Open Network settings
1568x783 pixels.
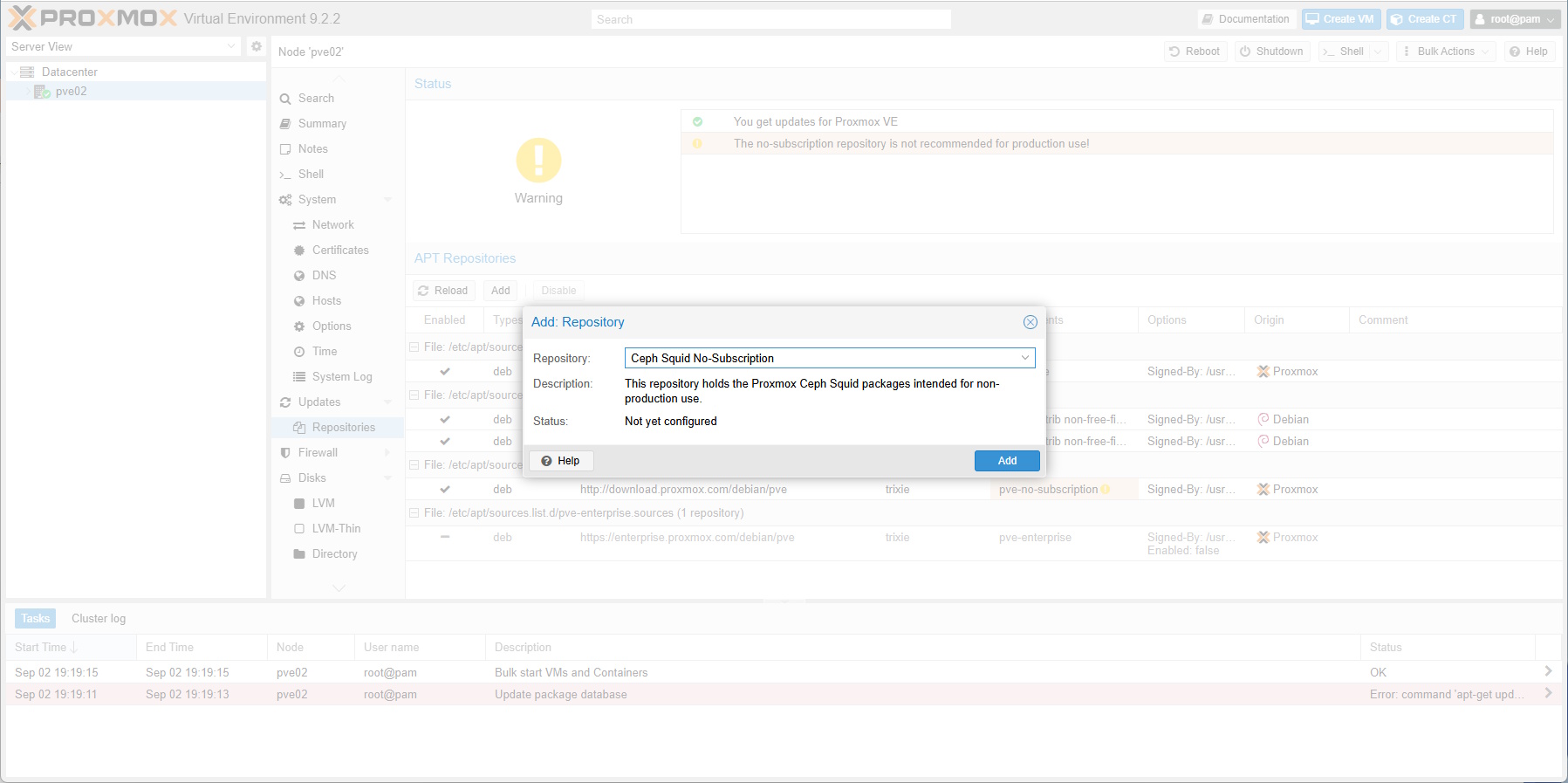(332, 225)
